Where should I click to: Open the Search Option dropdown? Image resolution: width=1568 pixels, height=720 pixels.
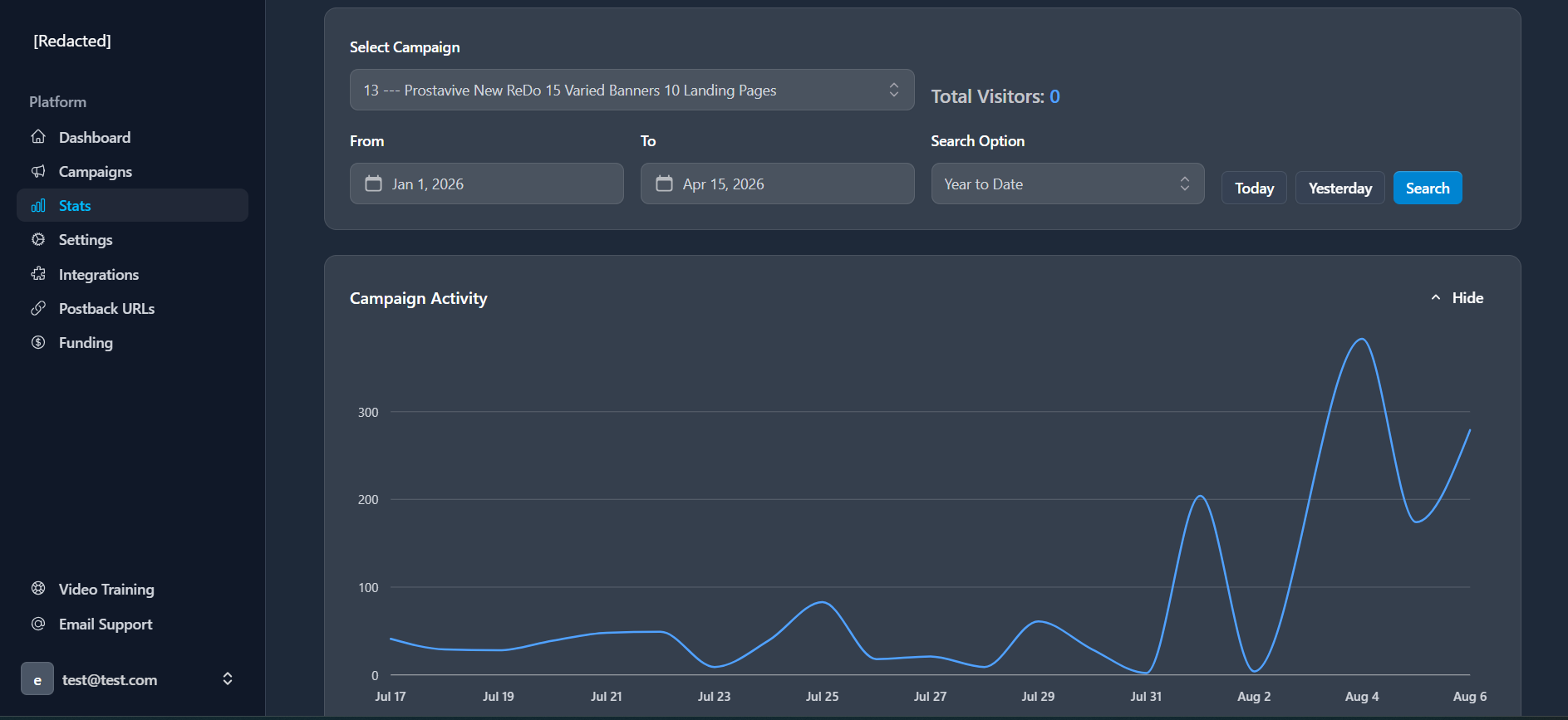[x=1067, y=184]
